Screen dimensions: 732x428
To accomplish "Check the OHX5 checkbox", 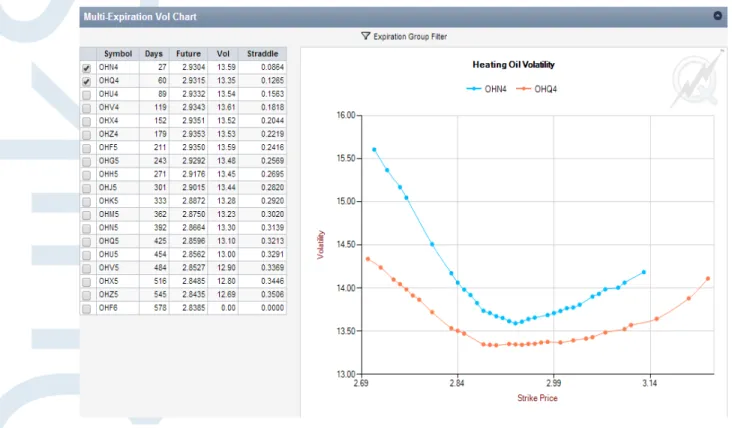I will point(86,282).
